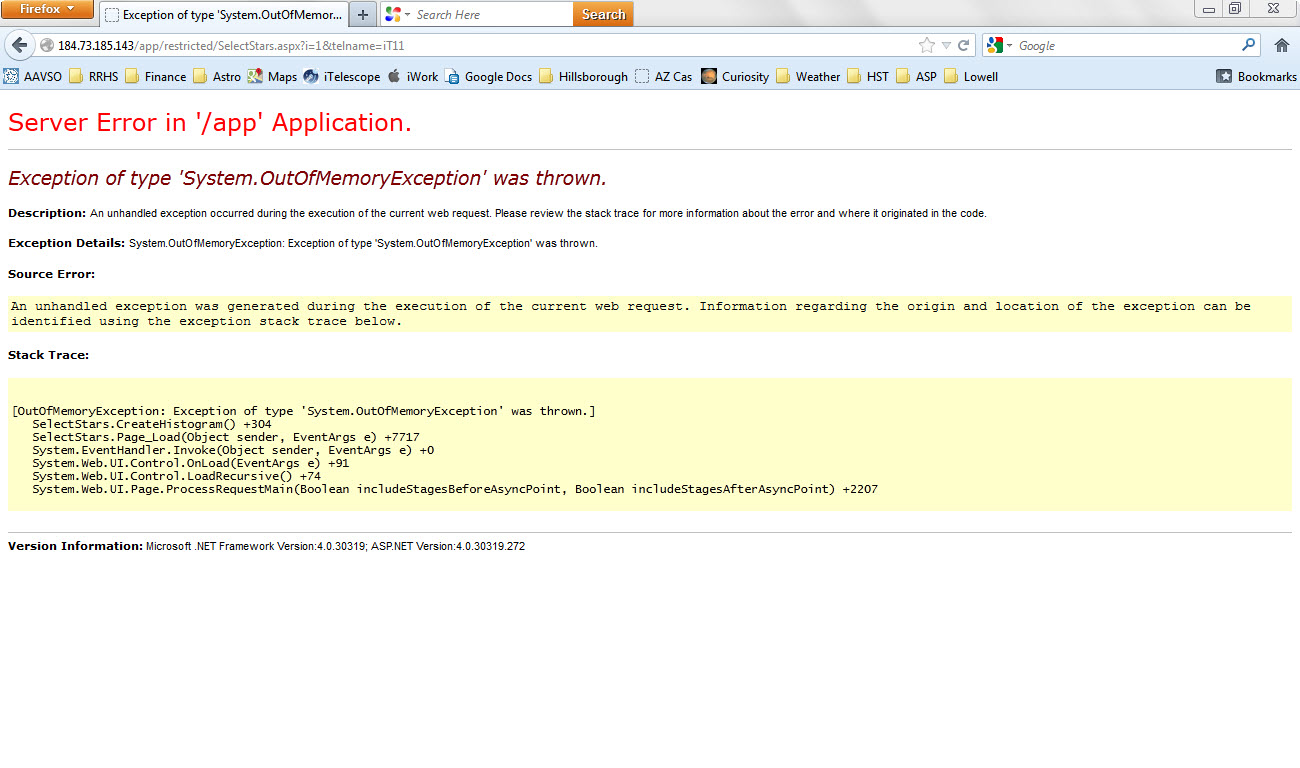This screenshot has height=768, width=1300.
Task: Click the Google search magnifier icon
Action: (1248, 45)
